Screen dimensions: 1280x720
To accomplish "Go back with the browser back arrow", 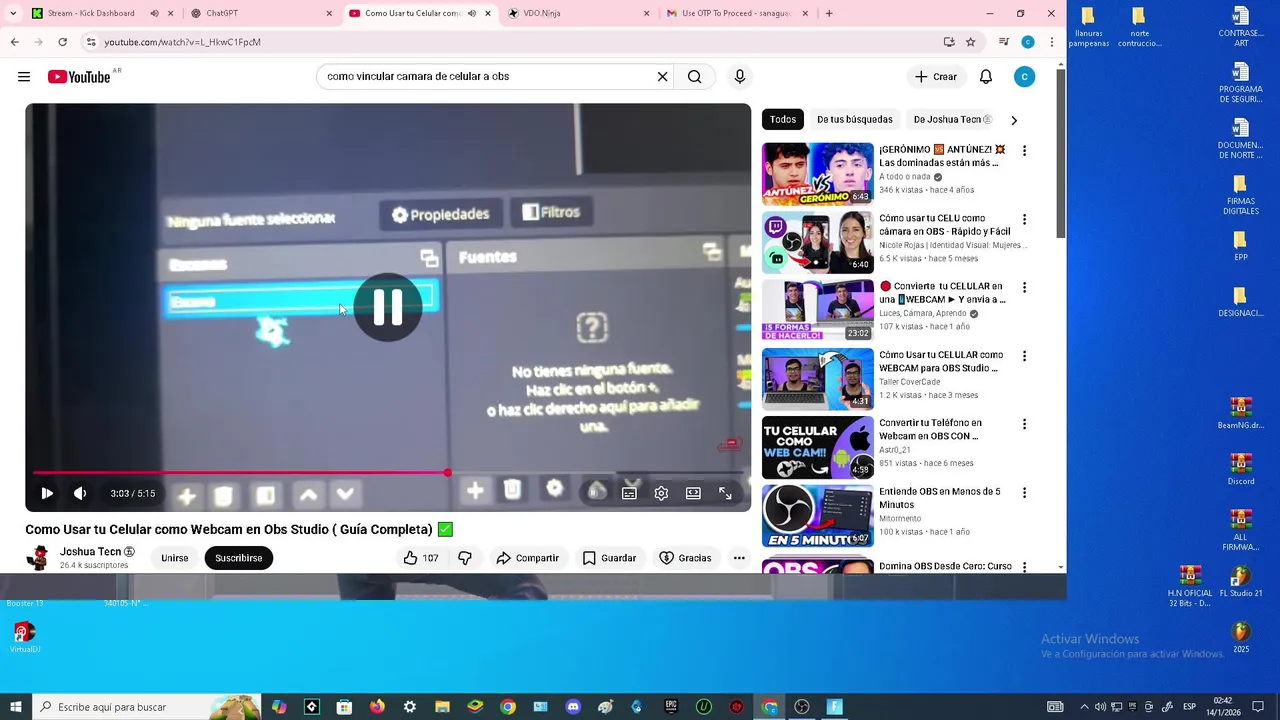I will point(14,42).
